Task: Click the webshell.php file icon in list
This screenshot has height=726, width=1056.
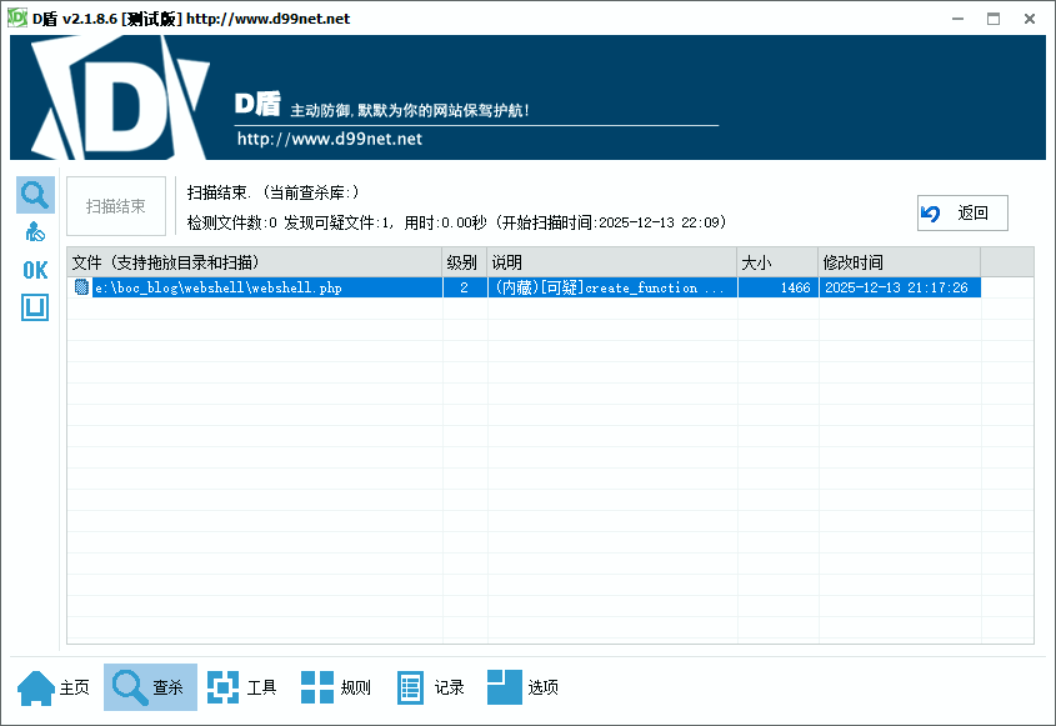Action: point(81,288)
